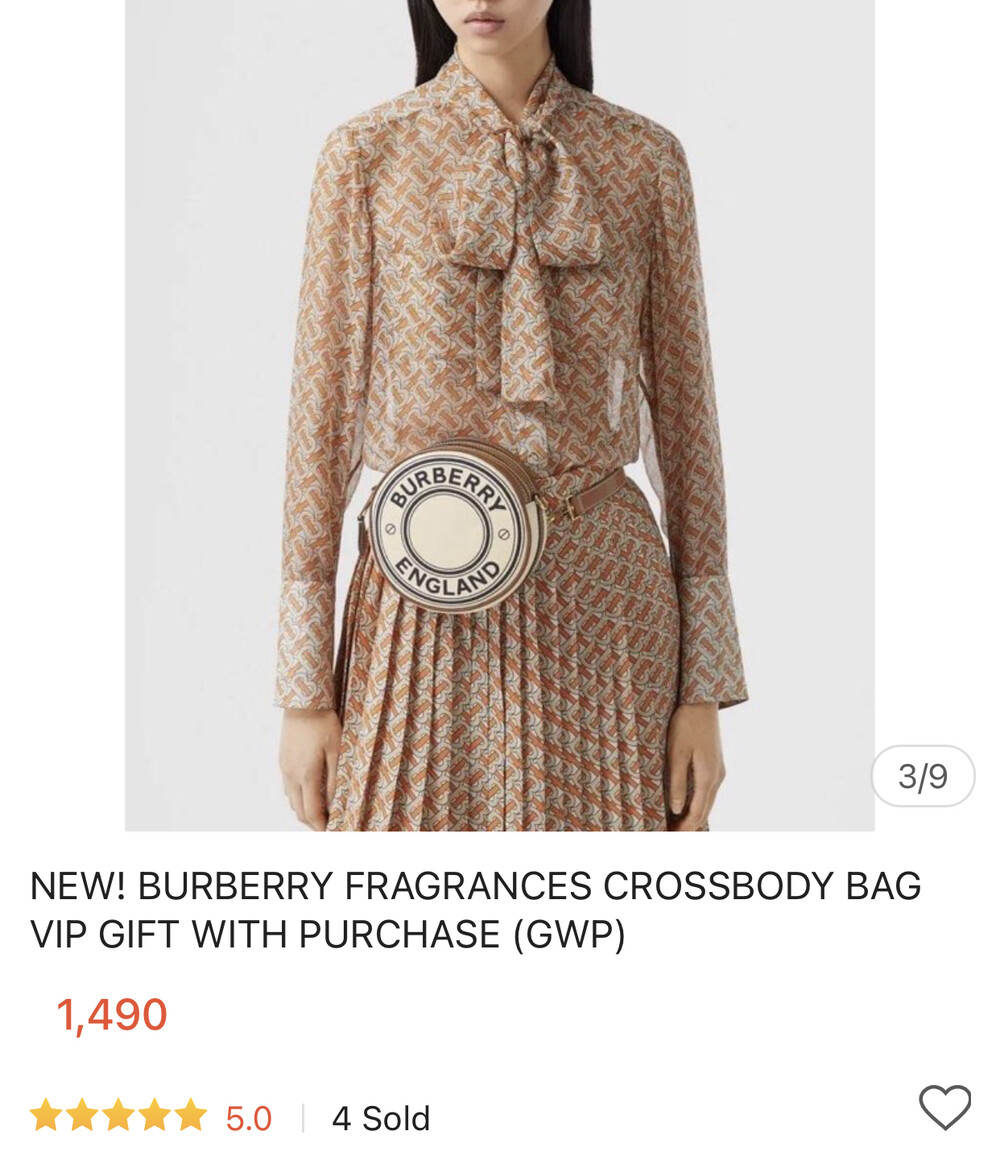The height and width of the screenshot is (1164, 1000).
Task: Open the 5.0 rating score
Action: tap(249, 1118)
